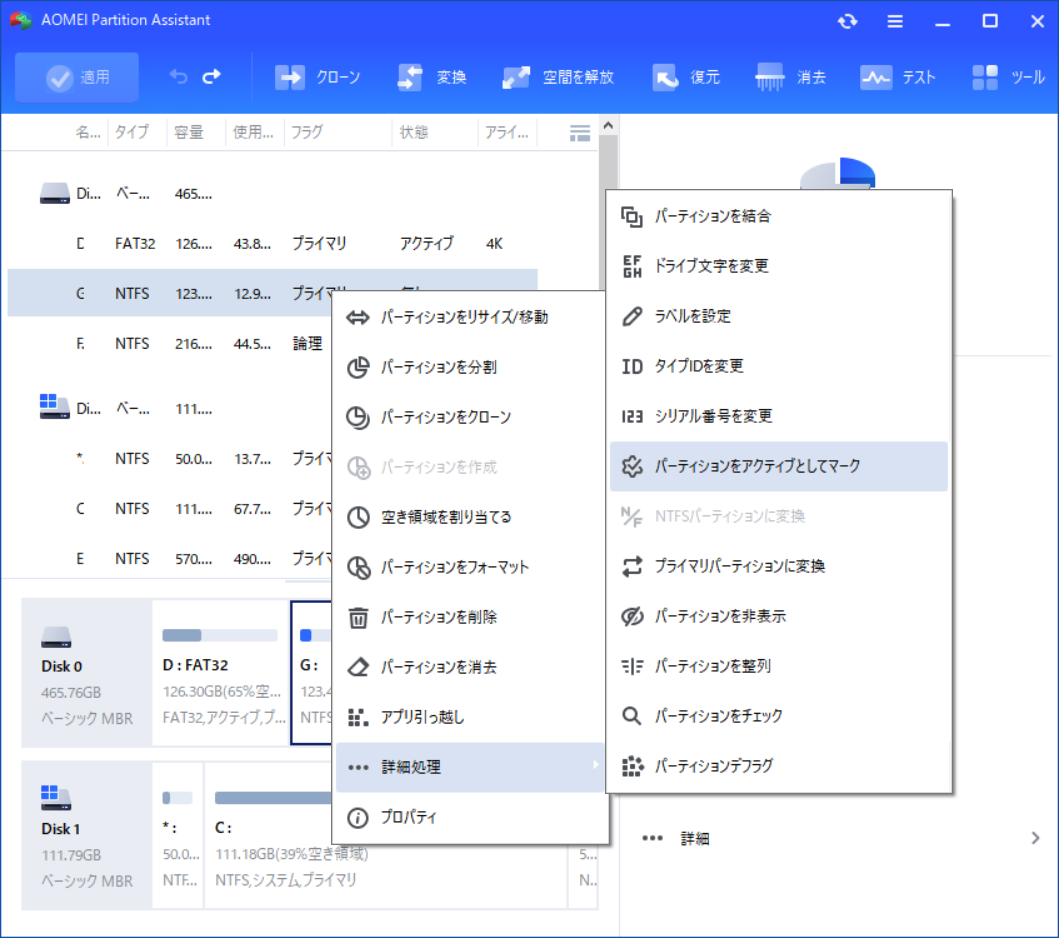Open the hamburger menu in title bar
This screenshot has width=1059, height=938.
click(895, 21)
